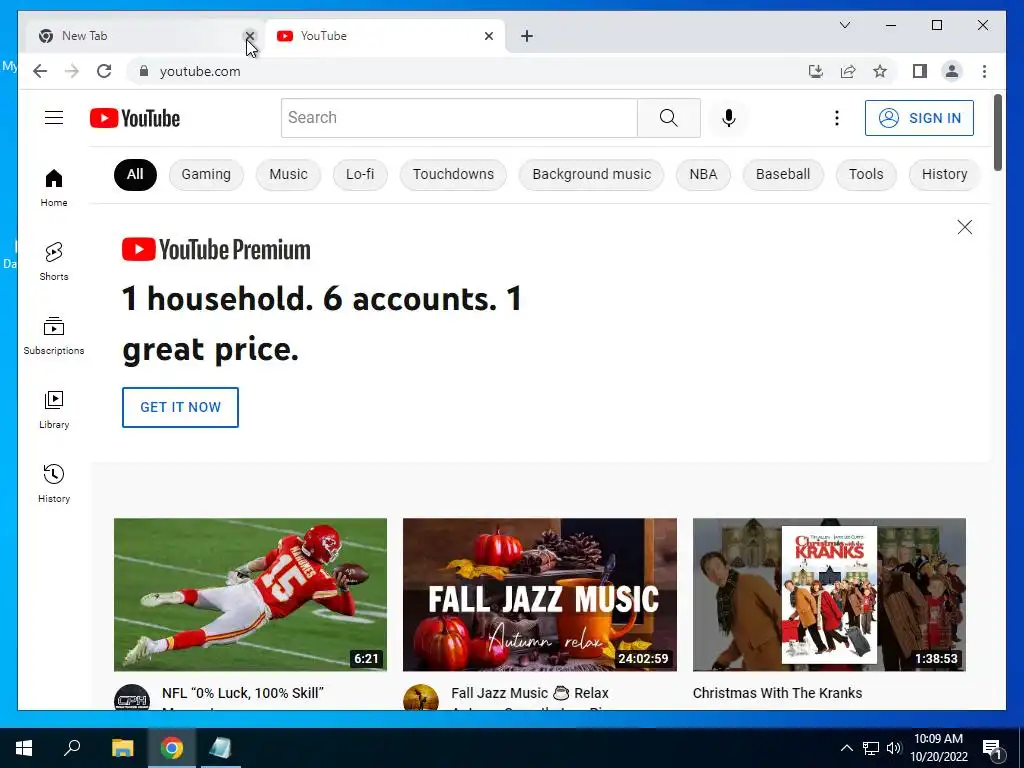Focus the YouTube Search field
This screenshot has height=768, width=1024.
(459, 118)
